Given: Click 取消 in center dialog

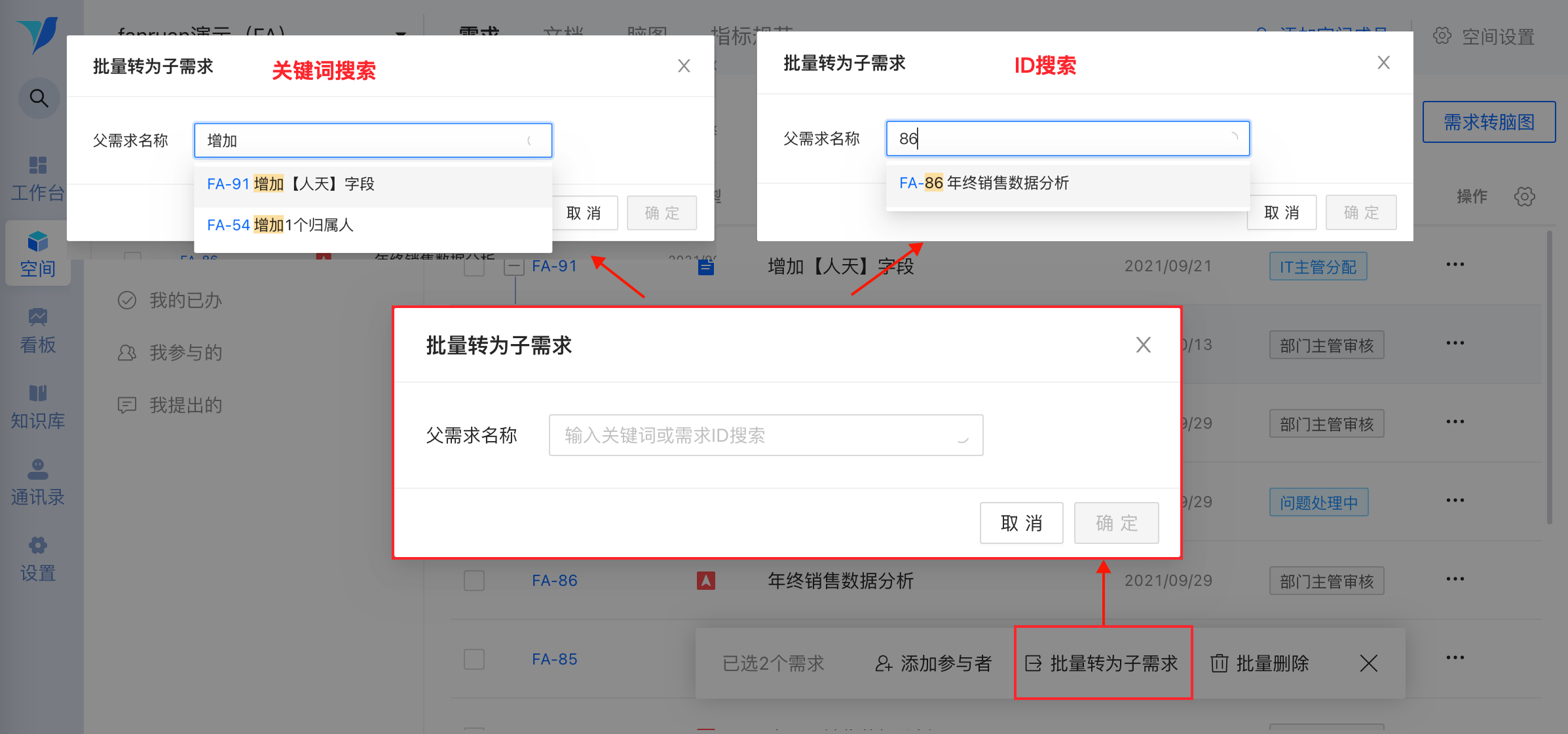Looking at the screenshot, I should point(1020,523).
